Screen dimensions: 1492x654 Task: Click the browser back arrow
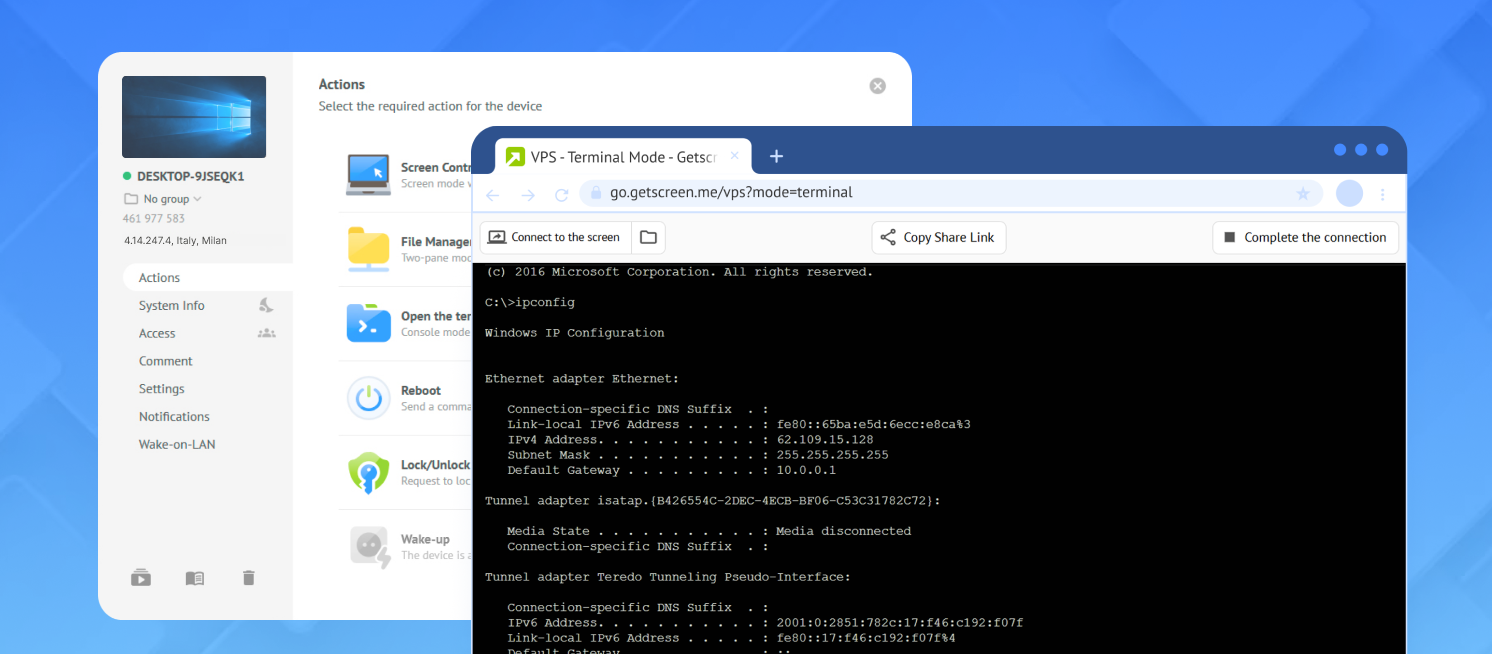point(493,194)
